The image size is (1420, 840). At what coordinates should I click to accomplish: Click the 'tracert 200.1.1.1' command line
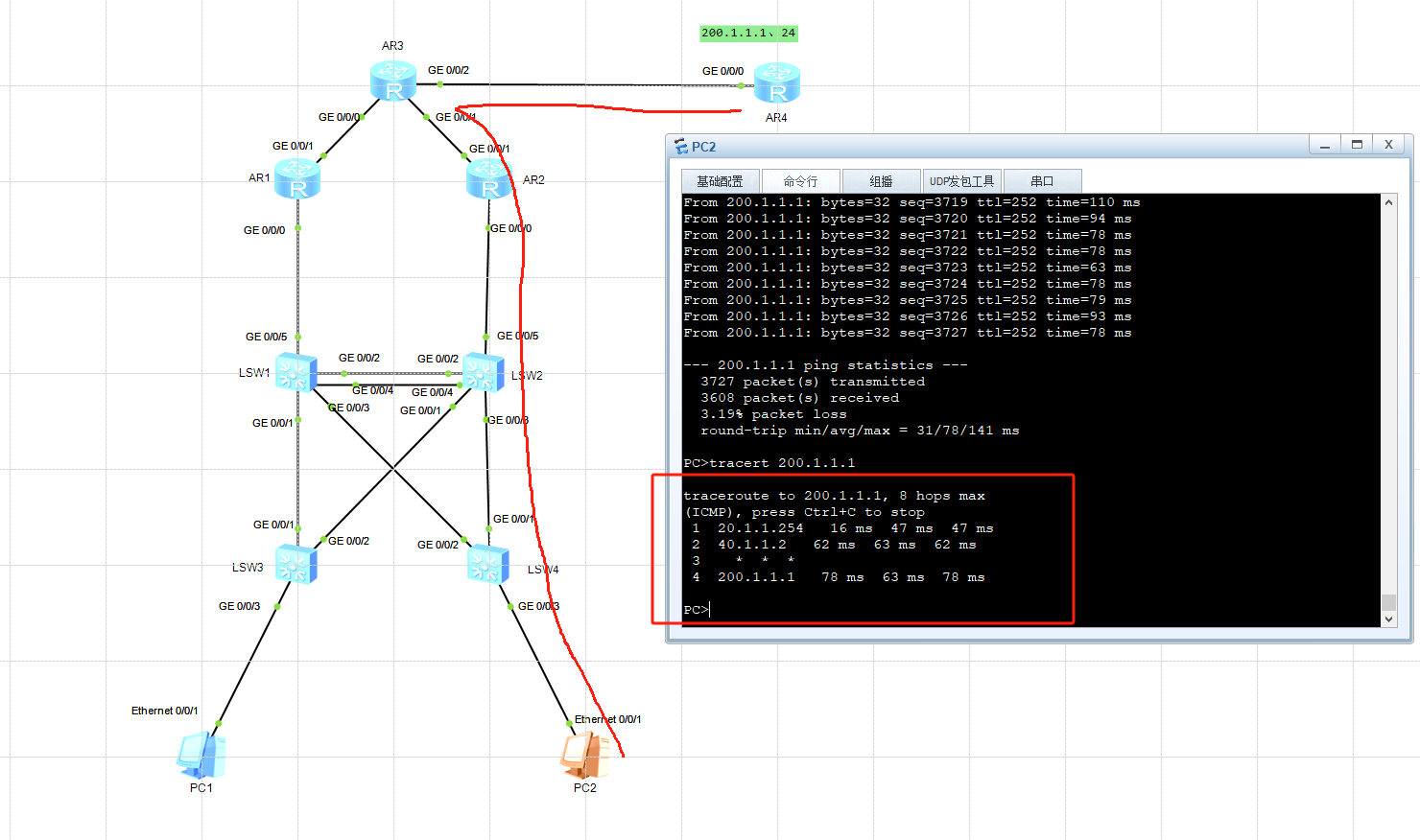point(769,463)
